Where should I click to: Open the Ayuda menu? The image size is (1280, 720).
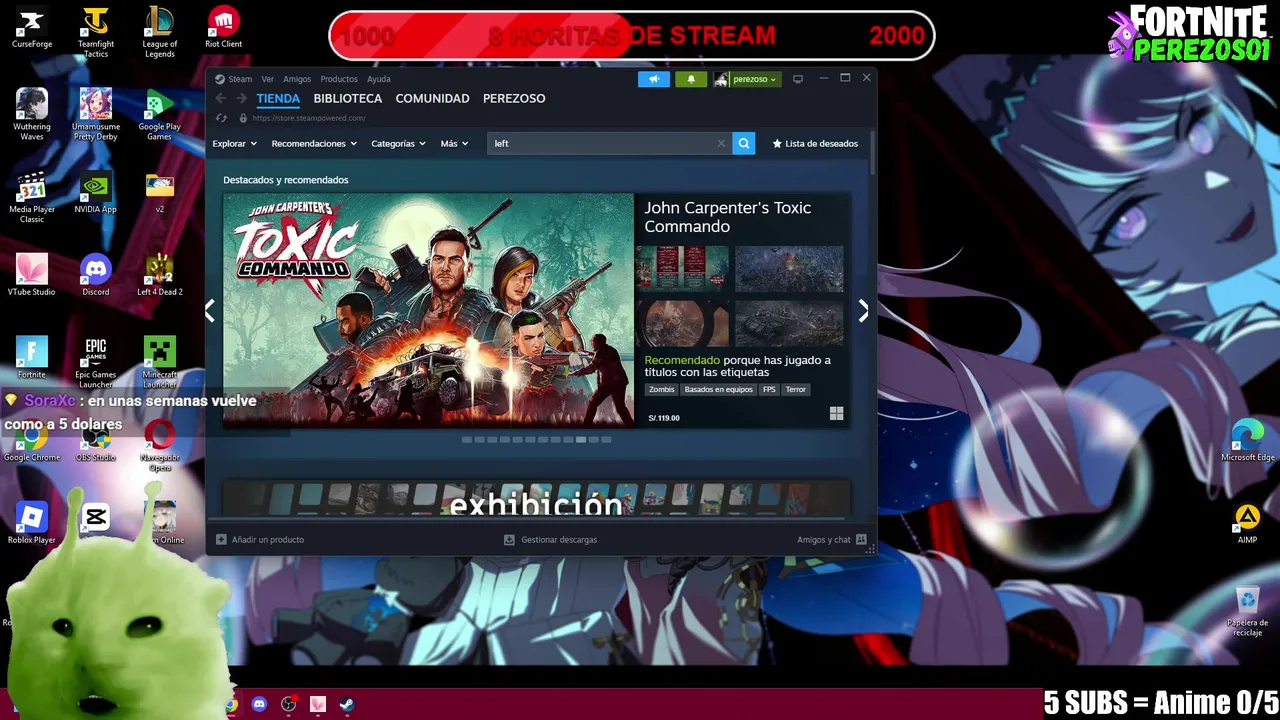click(379, 79)
